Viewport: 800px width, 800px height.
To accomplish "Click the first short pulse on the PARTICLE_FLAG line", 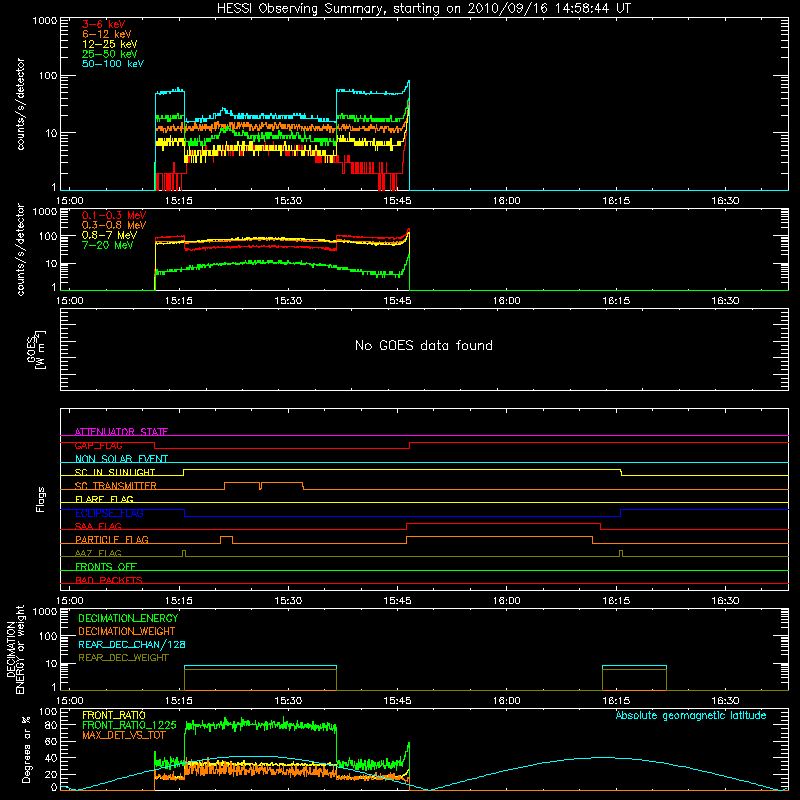I will (226, 539).
